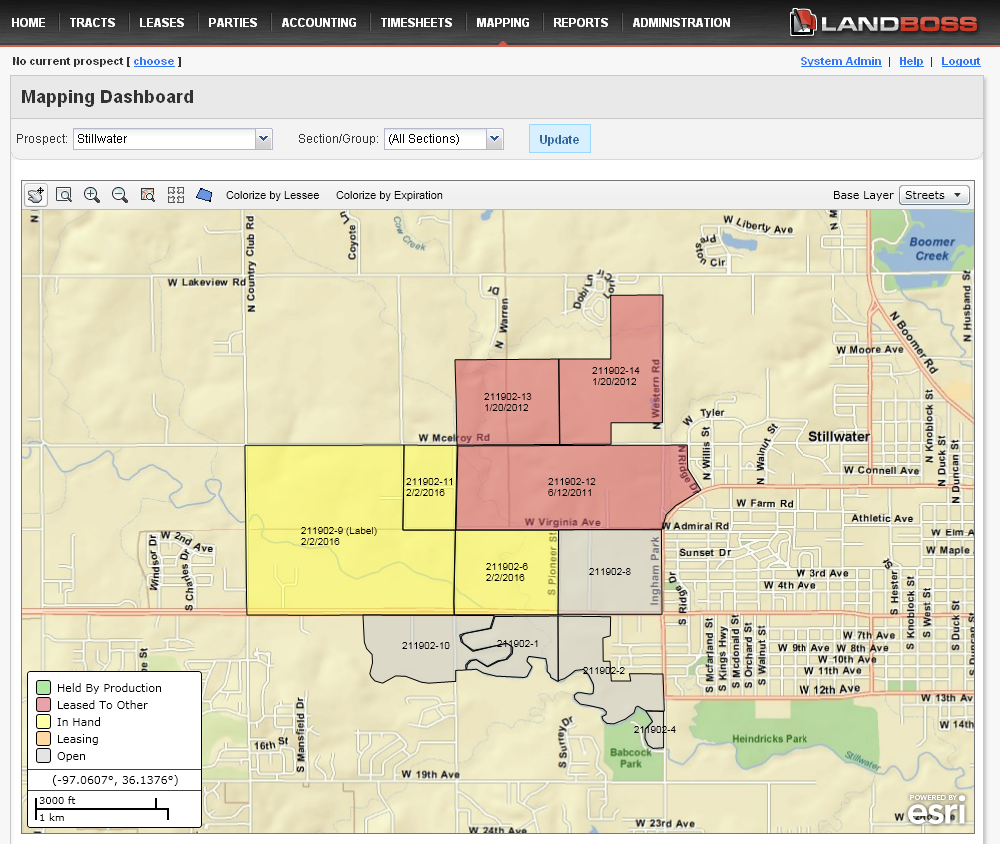Image resolution: width=1000 pixels, height=844 pixels.
Task: Toggle Colorize by Lessee
Action: pos(272,195)
